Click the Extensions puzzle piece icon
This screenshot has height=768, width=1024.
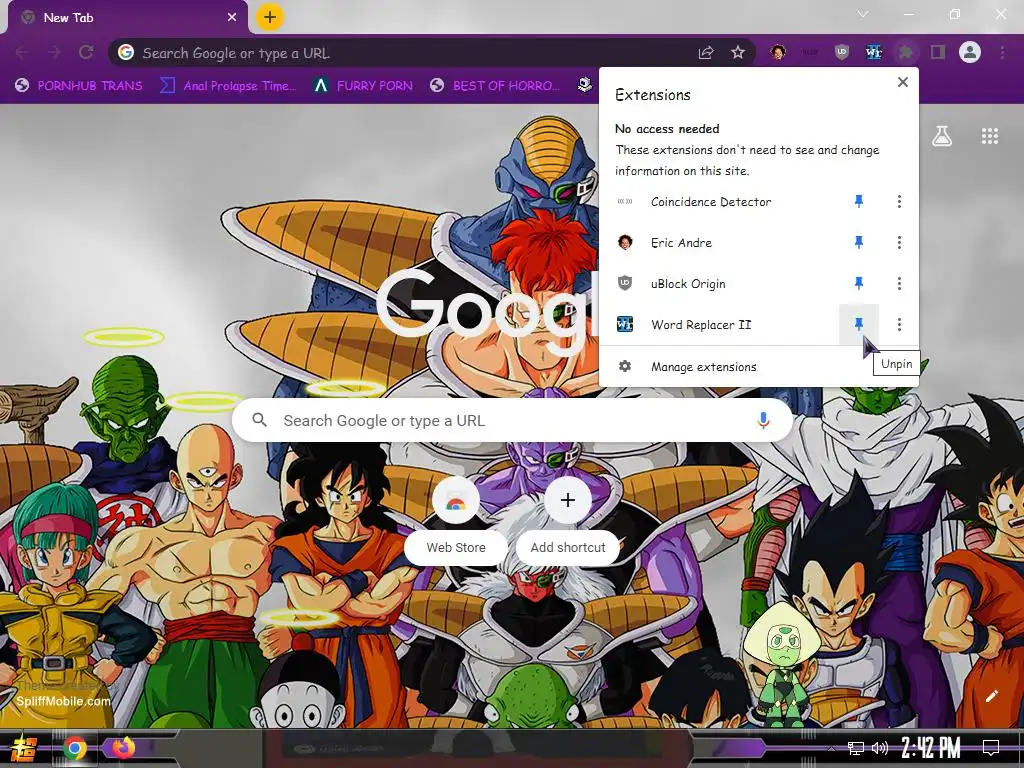coord(906,52)
